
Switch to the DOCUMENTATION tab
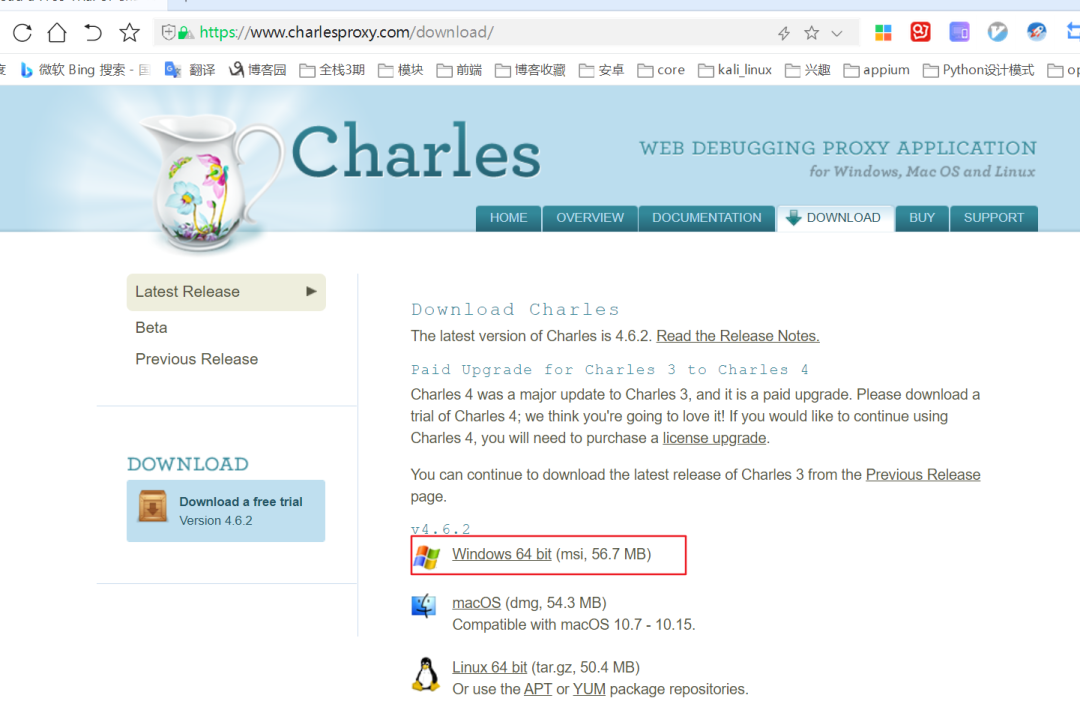point(707,218)
